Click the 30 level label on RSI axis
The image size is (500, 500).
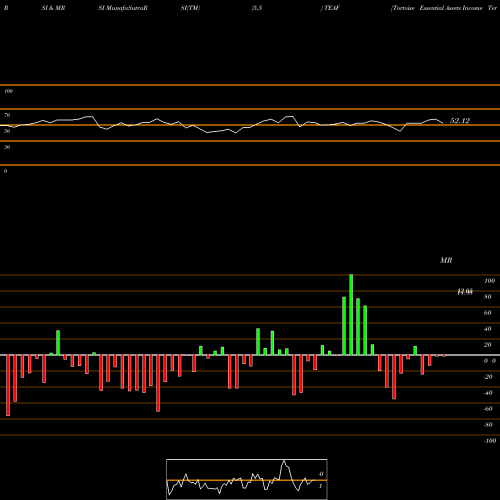(7, 147)
